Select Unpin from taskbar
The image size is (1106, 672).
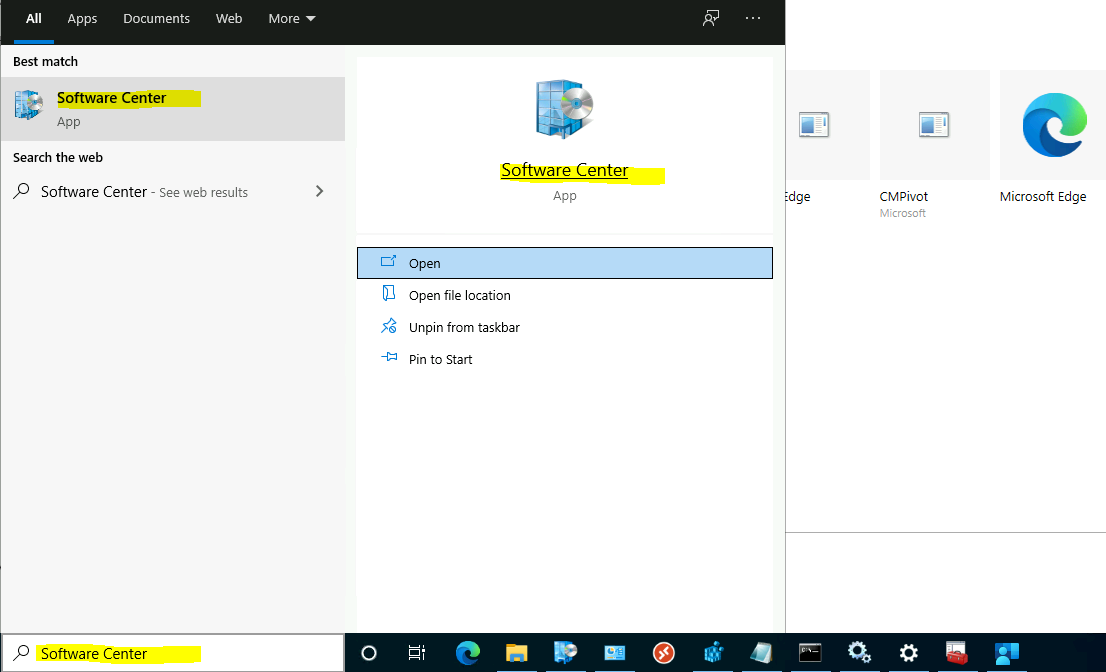coord(565,327)
